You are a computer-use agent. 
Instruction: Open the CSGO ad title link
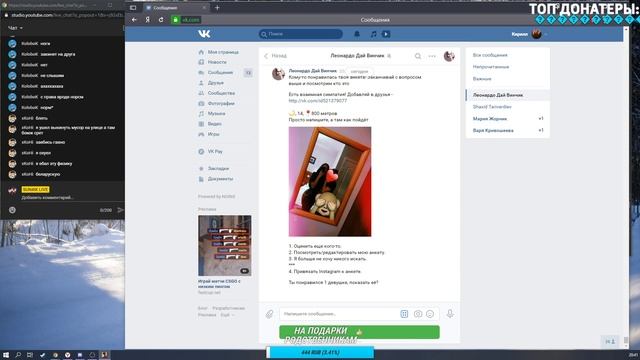coord(219,284)
